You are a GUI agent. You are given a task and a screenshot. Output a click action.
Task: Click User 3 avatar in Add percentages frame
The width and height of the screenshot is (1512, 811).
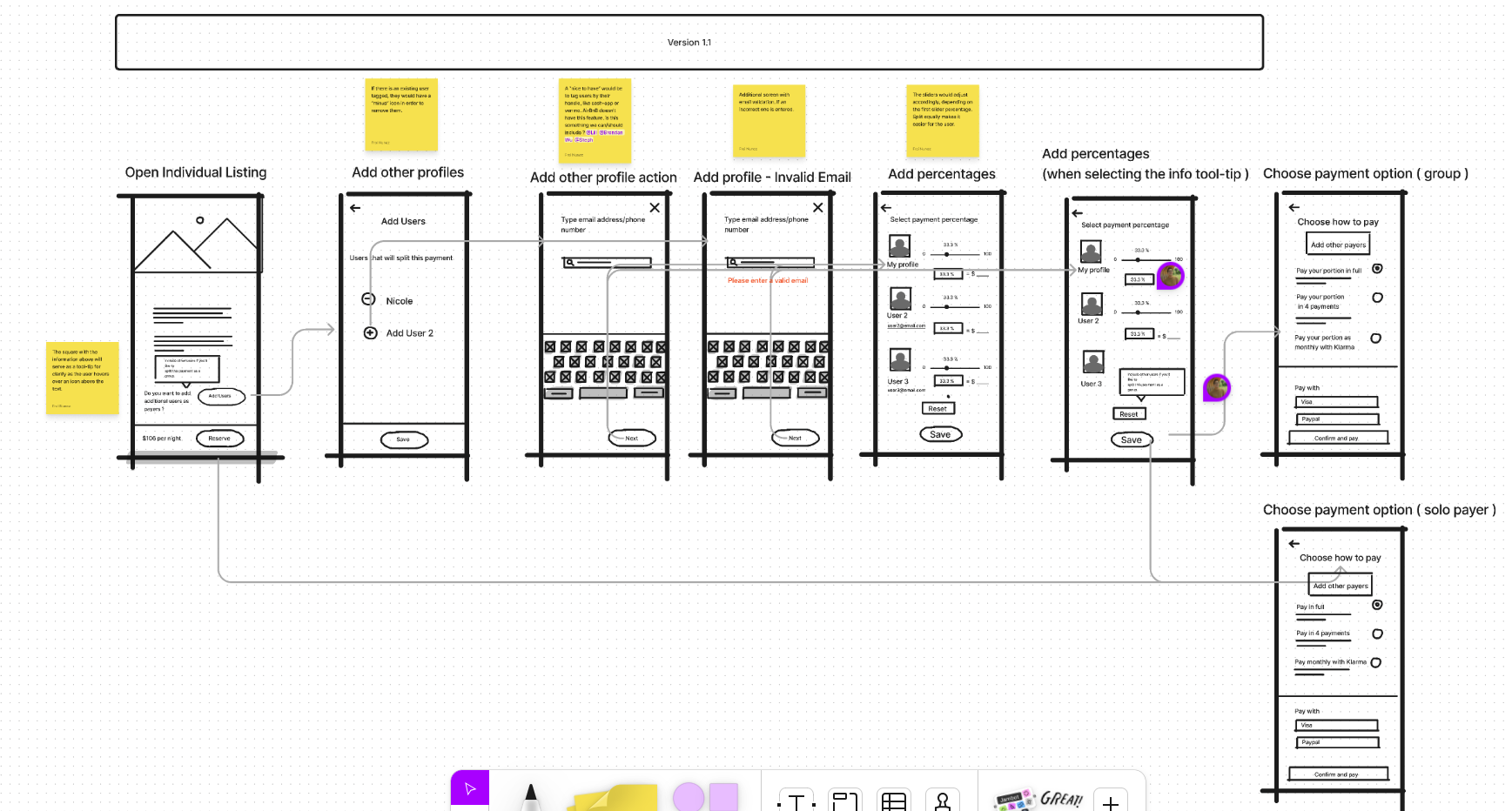[x=900, y=359]
